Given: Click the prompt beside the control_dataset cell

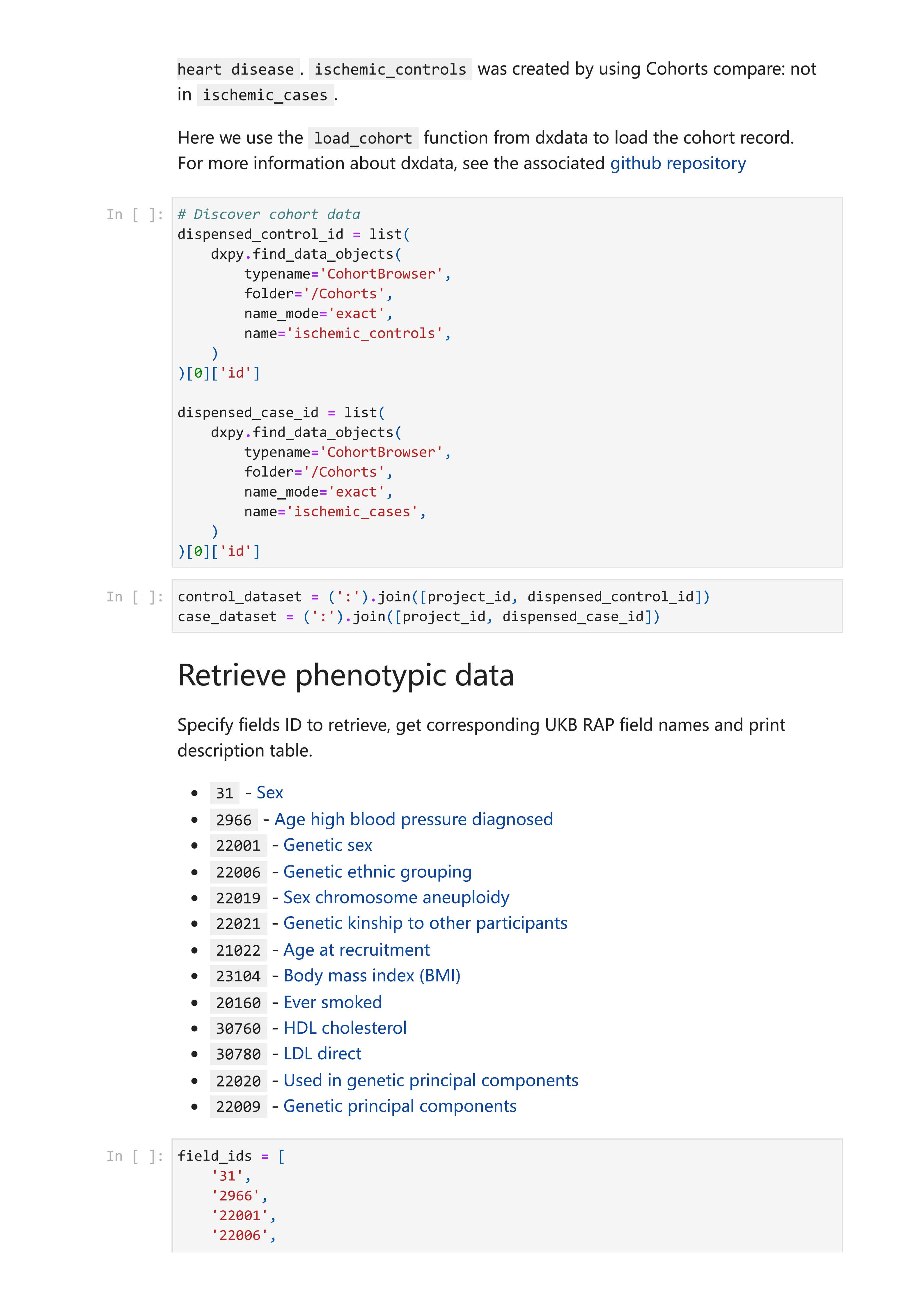Looking at the screenshot, I should 134,597.
